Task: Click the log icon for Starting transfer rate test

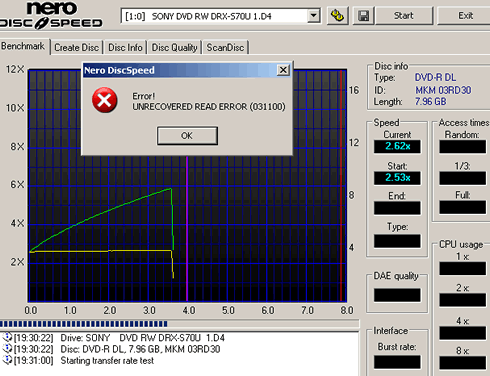Action: click(x=7, y=360)
